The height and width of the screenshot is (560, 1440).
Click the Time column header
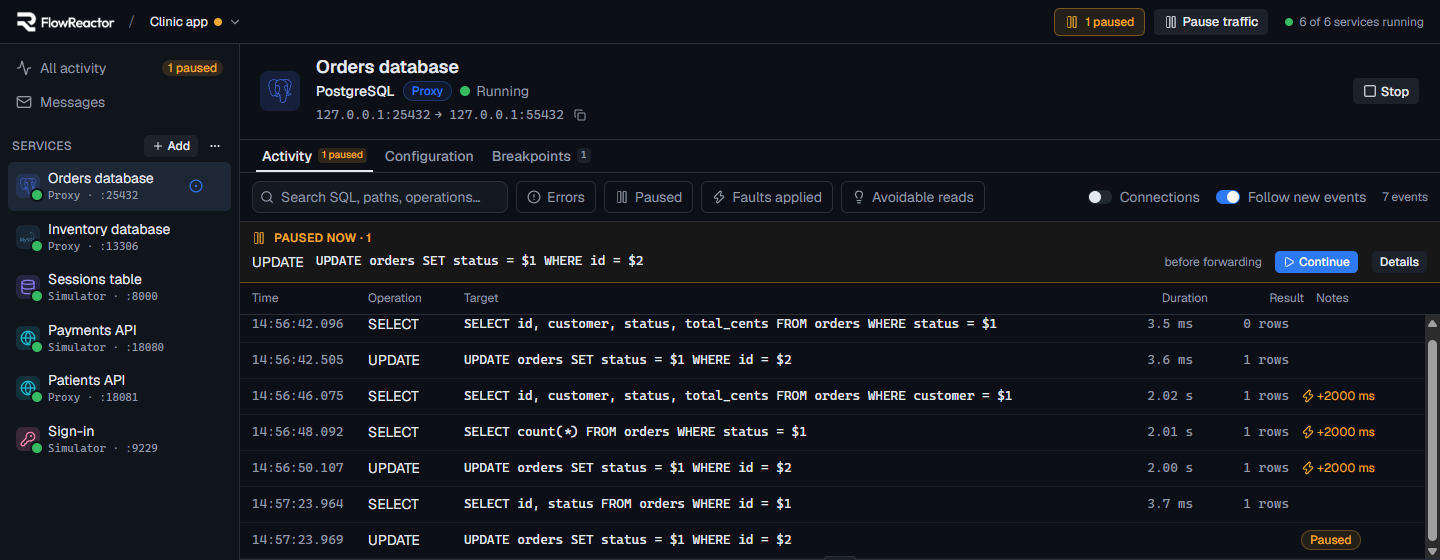click(265, 298)
